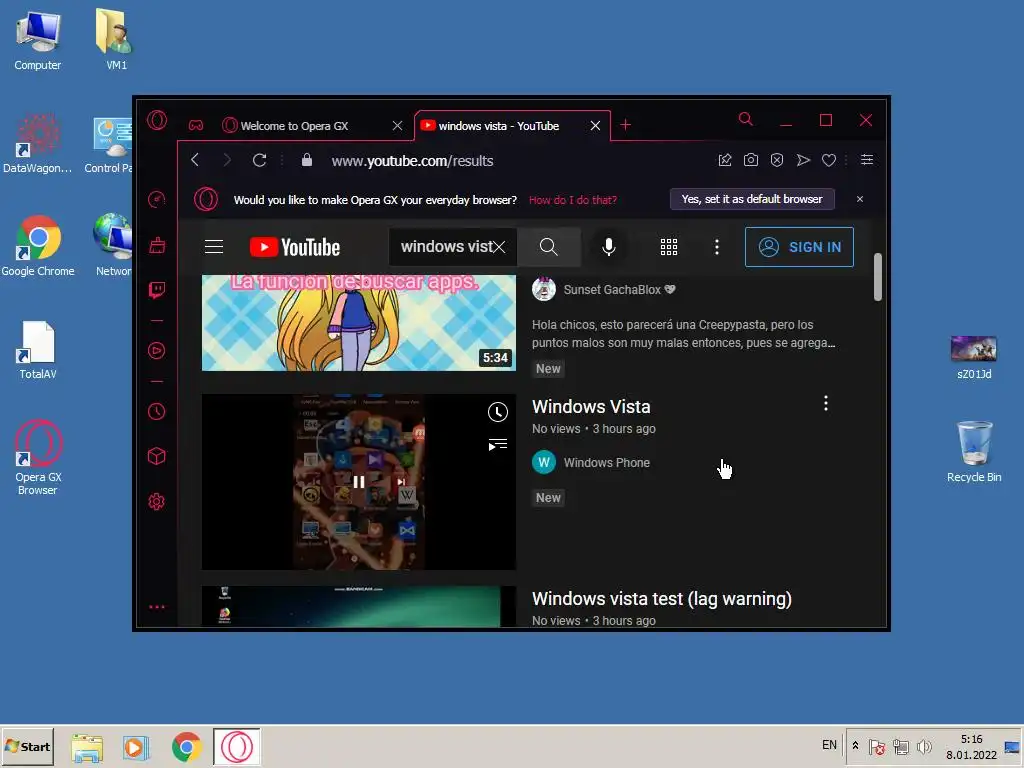Image resolution: width=1024 pixels, height=768 pixels.
Task: Open Twitch panel in sidebar
Action: pos(157,290)
